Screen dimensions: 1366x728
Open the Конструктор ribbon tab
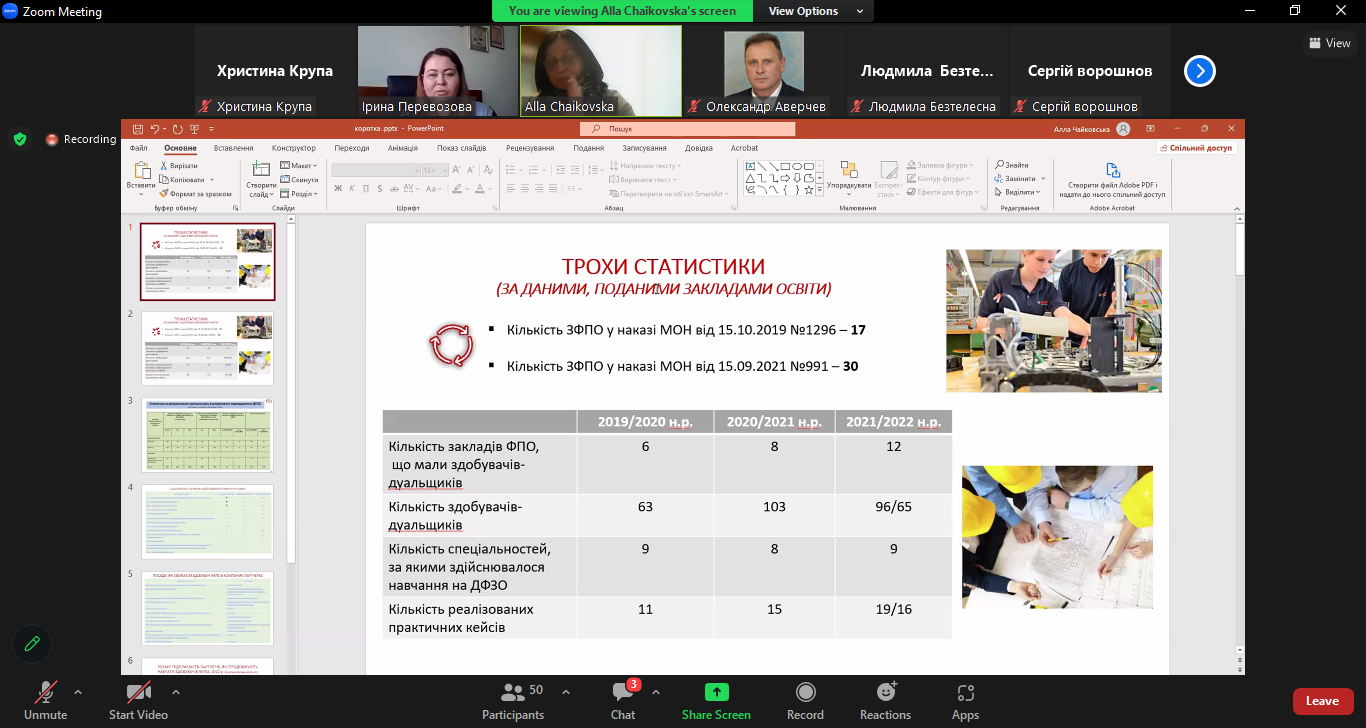coord(293,148)
